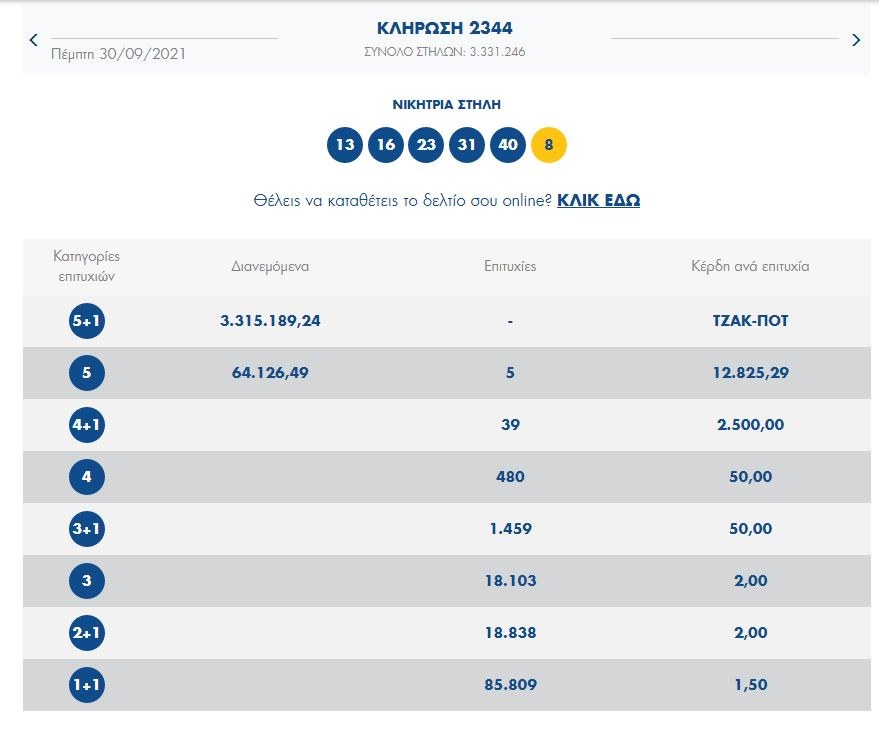Select winning number ball 40
The height and width of the screenshot is (730, 879).
tap(508, 145)
